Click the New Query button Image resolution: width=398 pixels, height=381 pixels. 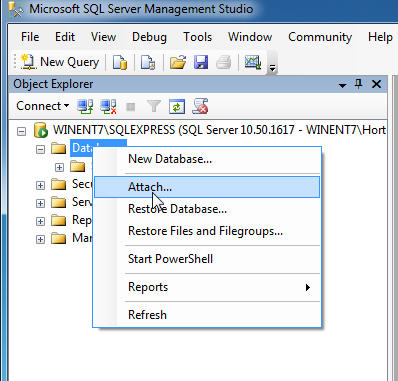[60, 62]
